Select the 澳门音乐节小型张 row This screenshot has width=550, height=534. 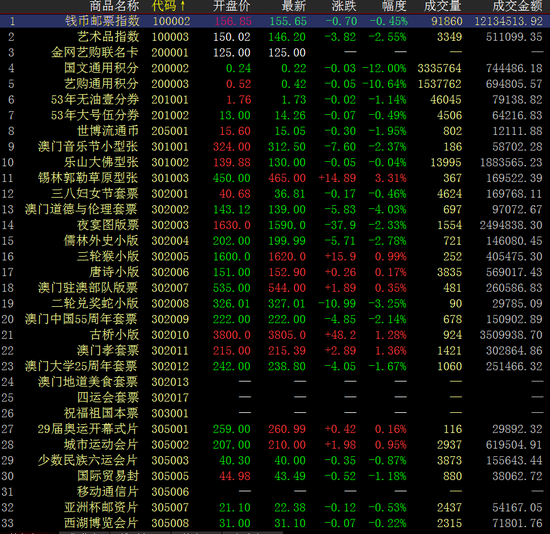point(275,147)
